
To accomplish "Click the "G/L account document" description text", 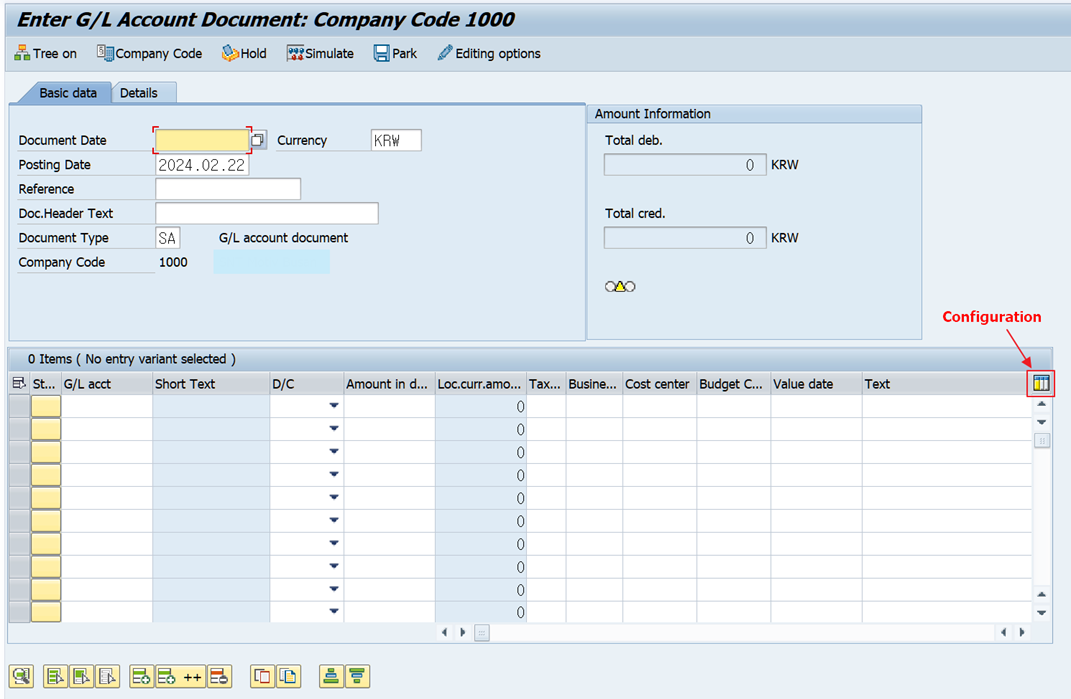I will (x=283, y=238).
